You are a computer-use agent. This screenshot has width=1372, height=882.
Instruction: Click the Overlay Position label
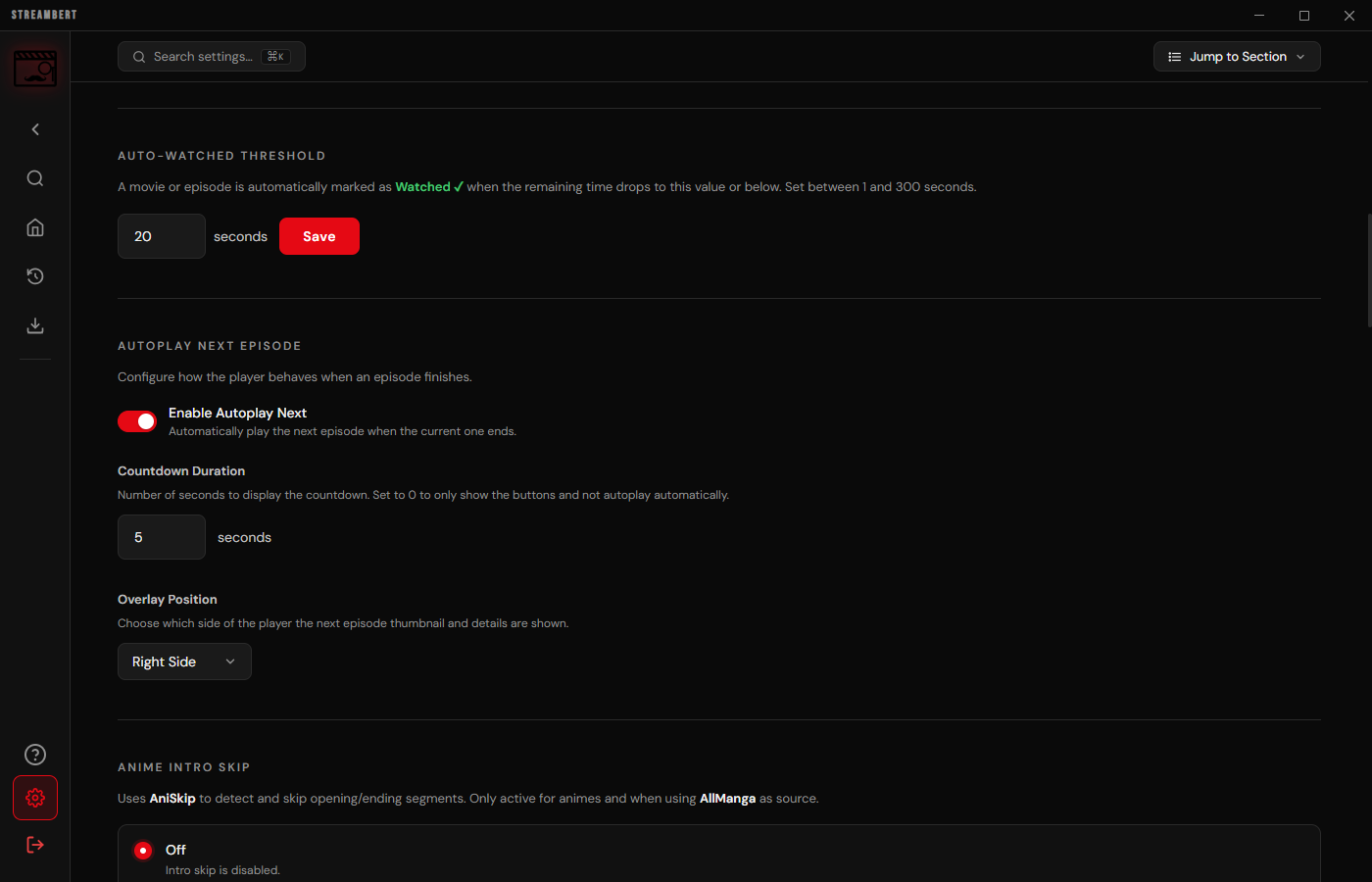pyautogui.click(x=168, y=600)
